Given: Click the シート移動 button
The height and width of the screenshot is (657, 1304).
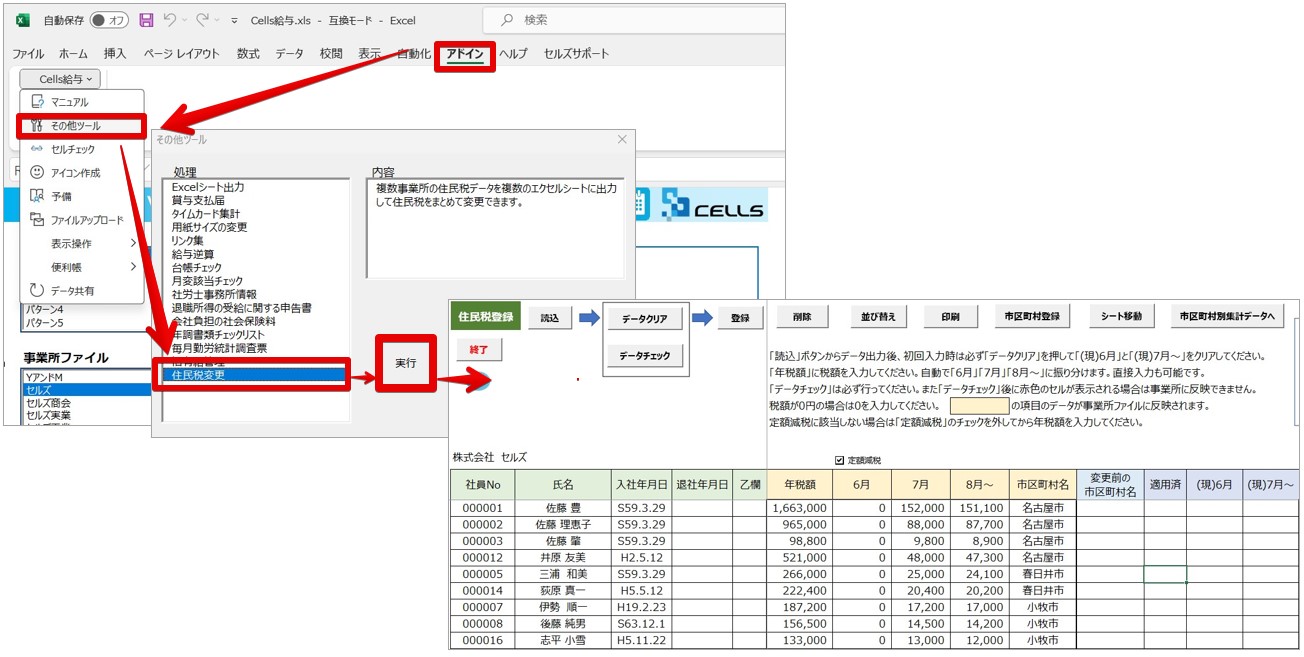Looking at the screenshot, I should (x=1122, y=317).
